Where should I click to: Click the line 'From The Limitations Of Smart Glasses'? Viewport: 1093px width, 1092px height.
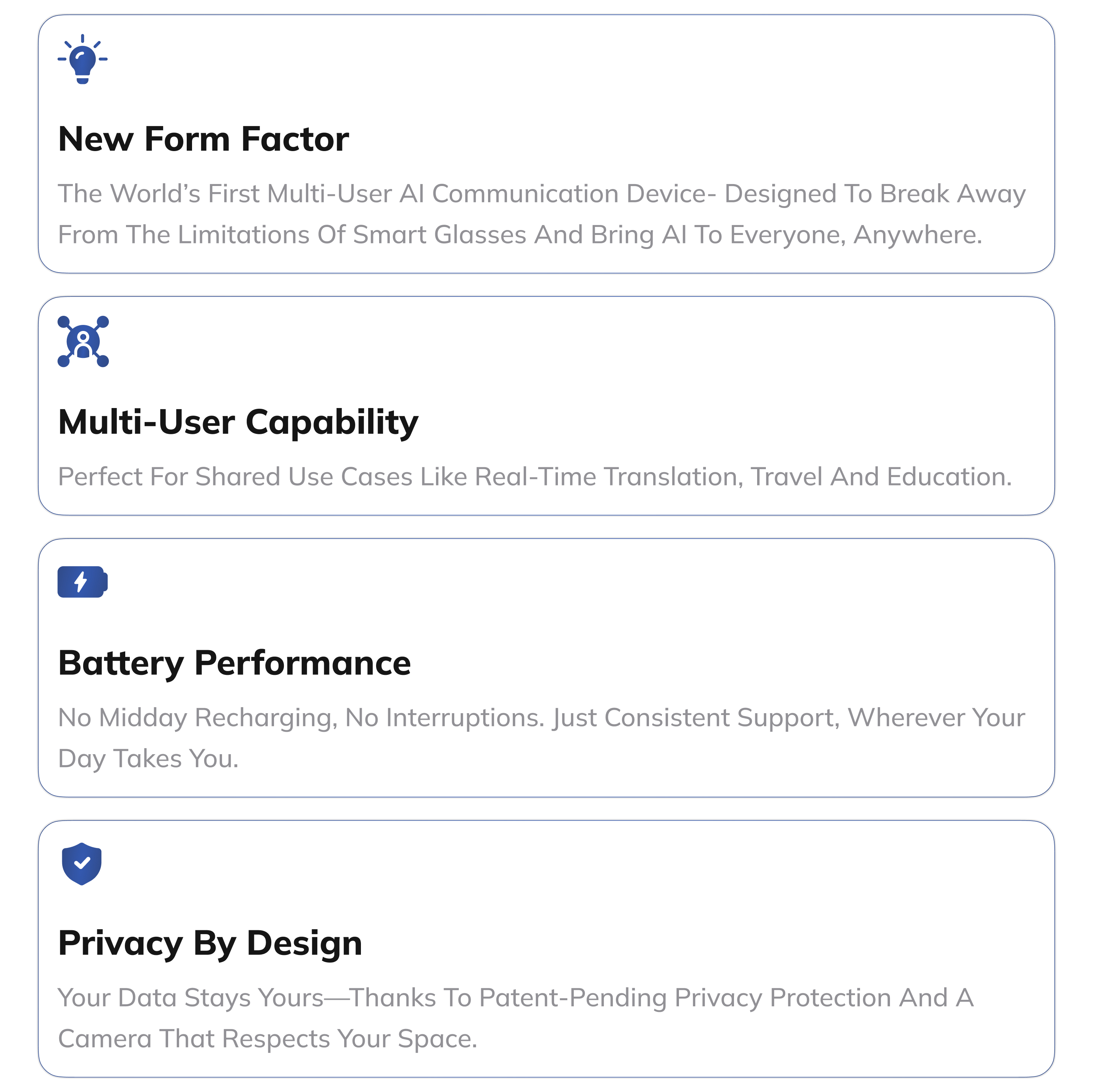[520, 235]
